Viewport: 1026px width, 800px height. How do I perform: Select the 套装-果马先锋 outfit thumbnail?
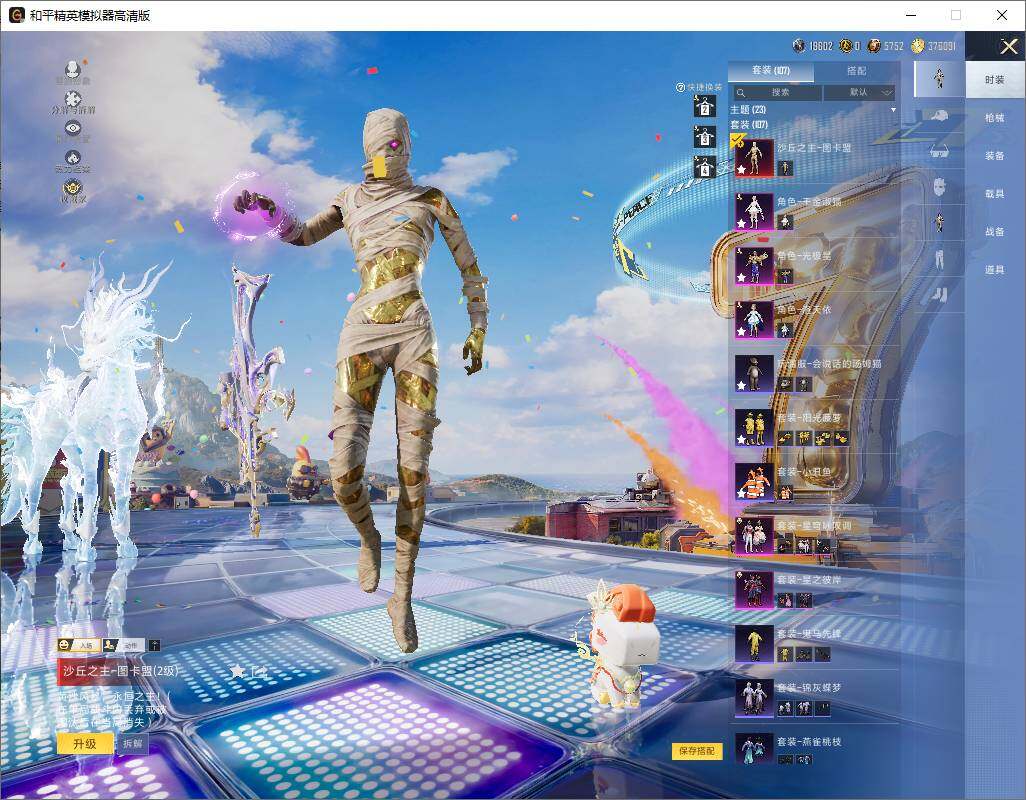click(x=754, y=644)
